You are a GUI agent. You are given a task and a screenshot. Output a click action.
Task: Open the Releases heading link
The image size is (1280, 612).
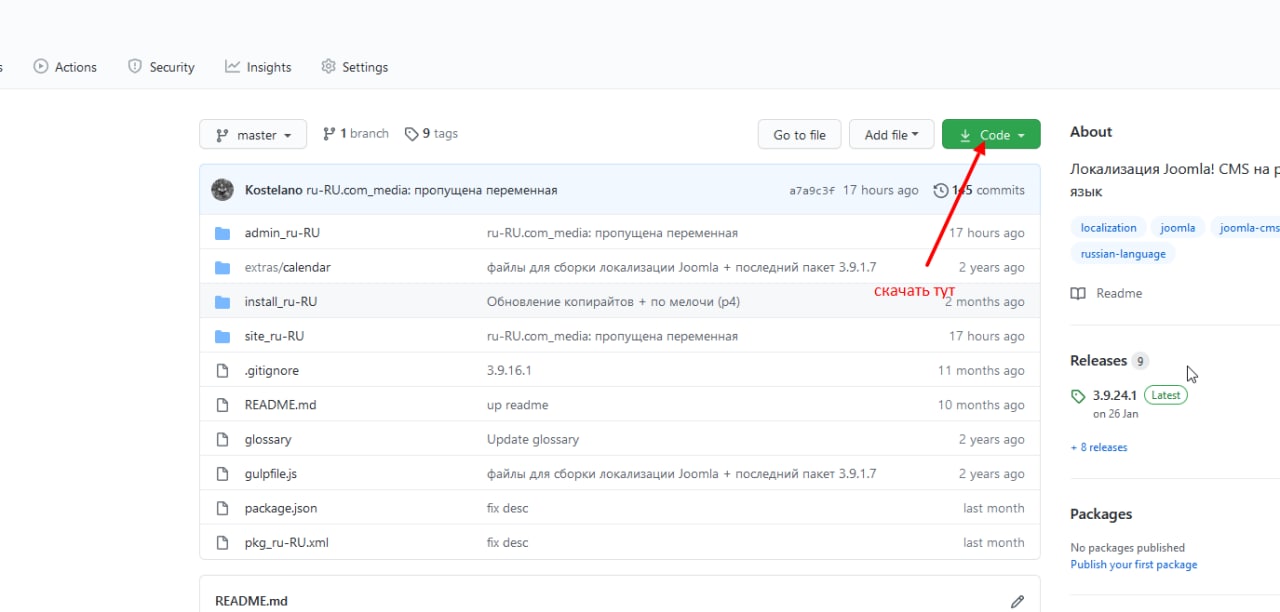point(1098,361)
